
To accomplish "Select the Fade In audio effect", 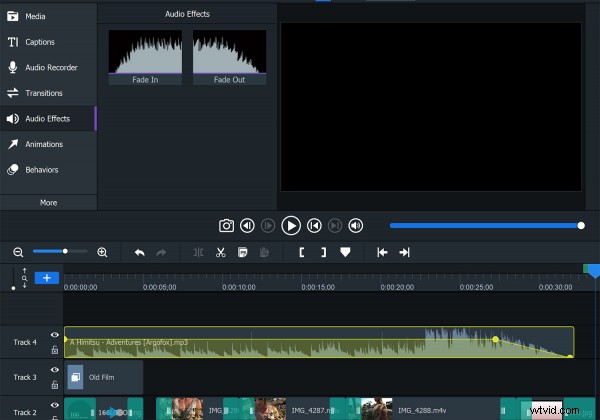I will point(145,57).
